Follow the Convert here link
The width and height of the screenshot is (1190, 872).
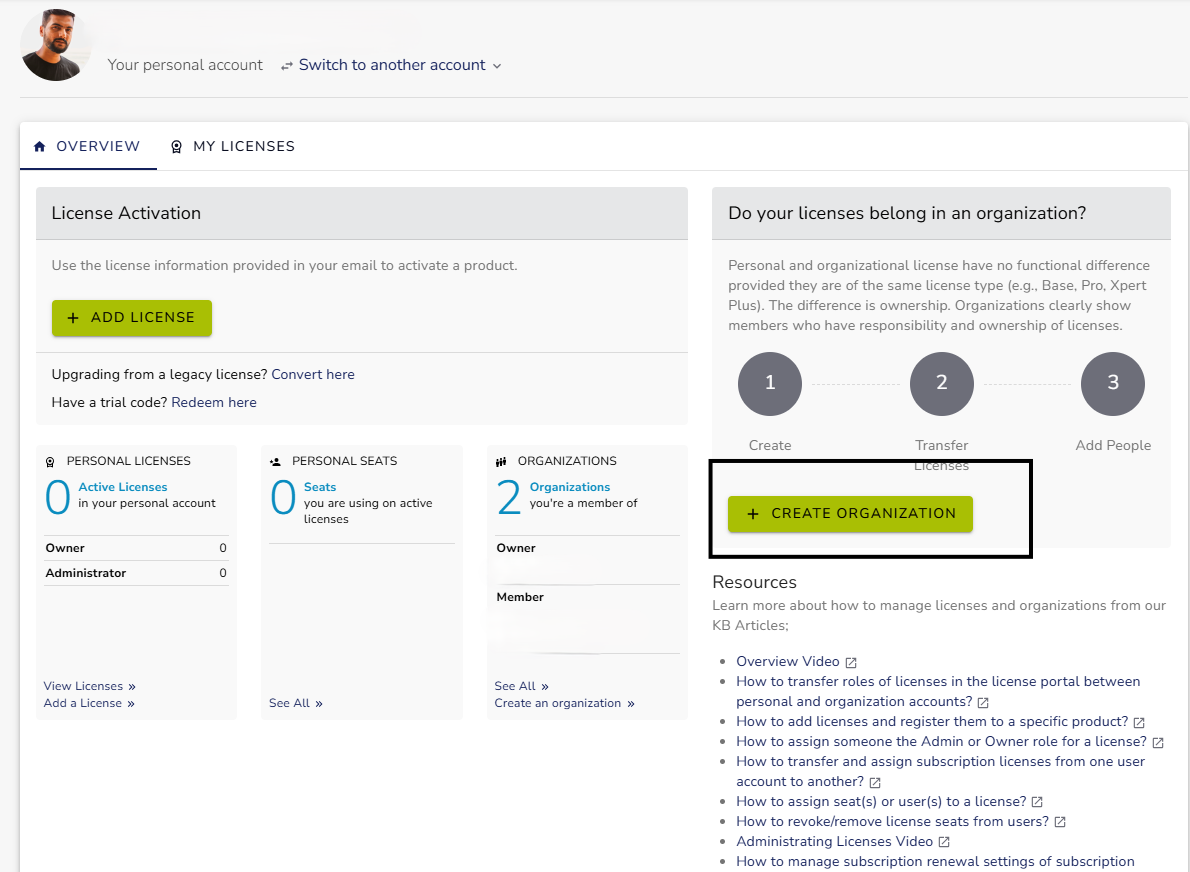click(313, 374)
